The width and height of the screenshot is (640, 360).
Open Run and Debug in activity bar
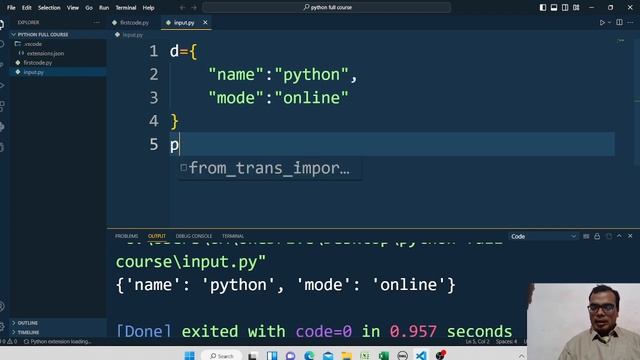click(2, 85)
